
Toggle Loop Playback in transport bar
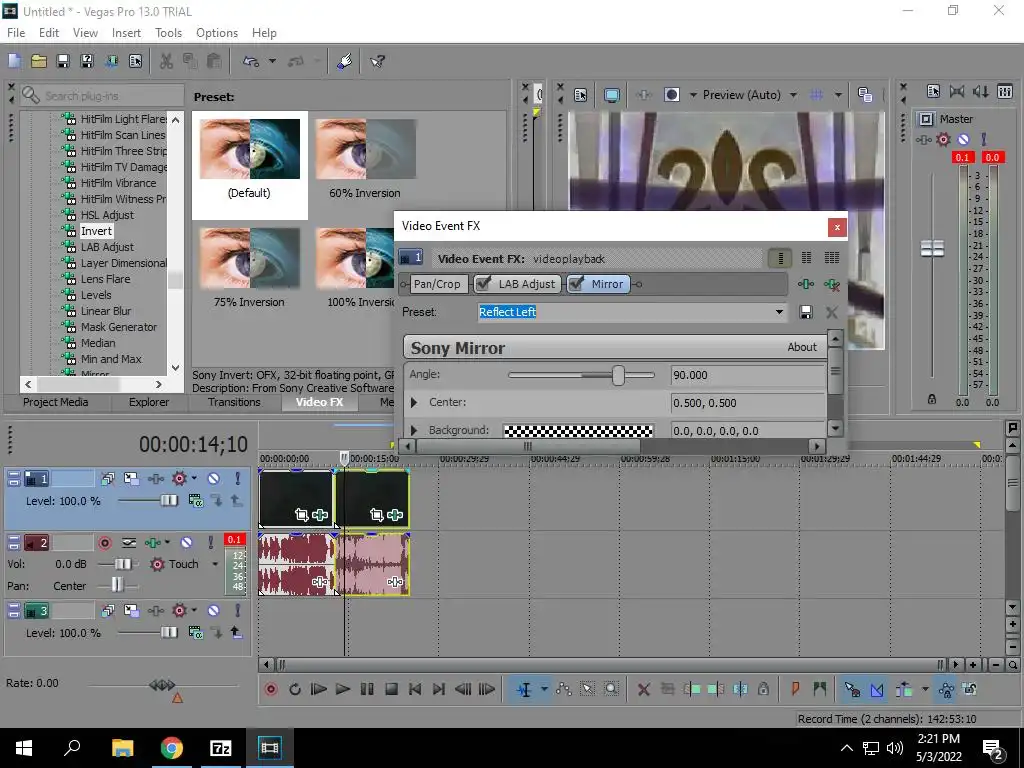[295, 689]
